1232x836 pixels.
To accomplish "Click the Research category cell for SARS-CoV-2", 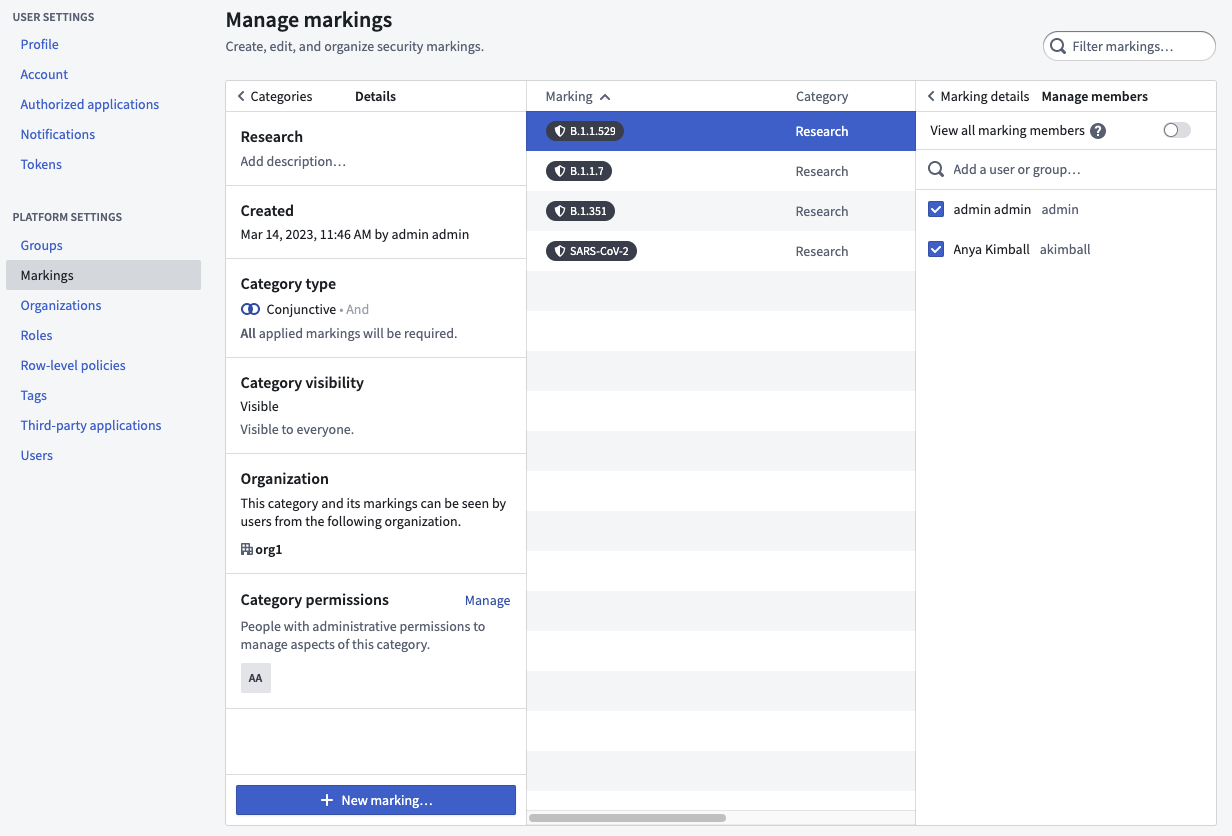I will tap(822, 251).
